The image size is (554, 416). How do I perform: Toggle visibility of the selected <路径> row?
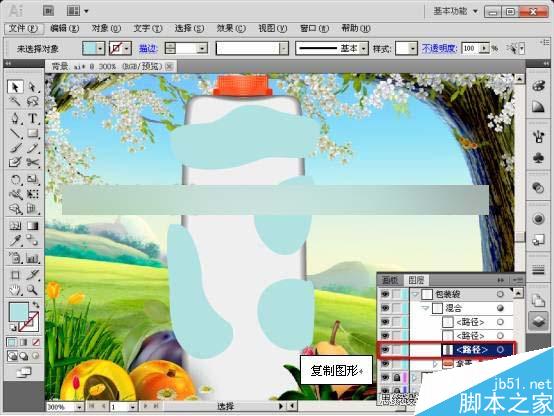[385, 350]
